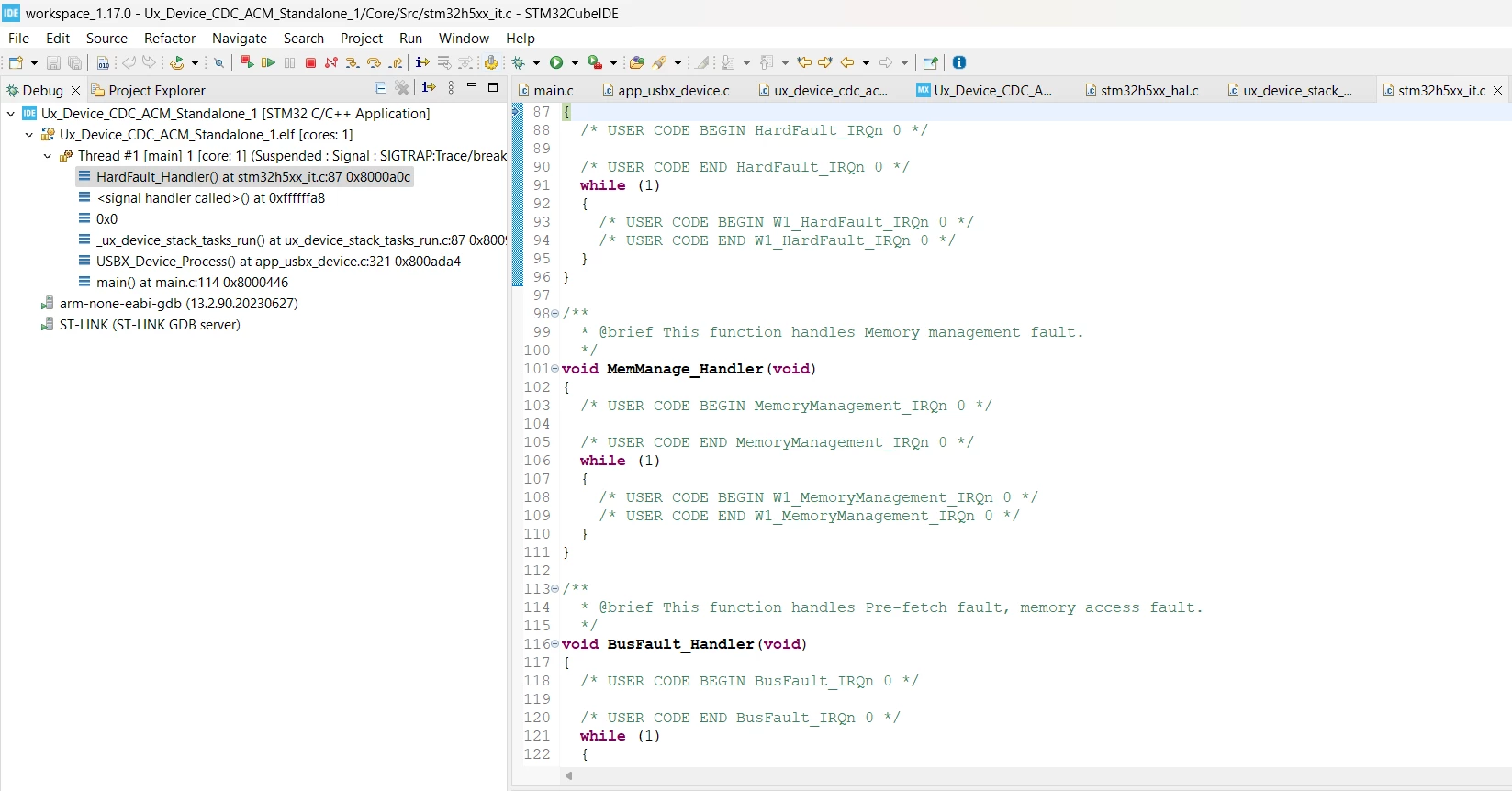
Task: Open the Window menu
Action: pos(464,39)
